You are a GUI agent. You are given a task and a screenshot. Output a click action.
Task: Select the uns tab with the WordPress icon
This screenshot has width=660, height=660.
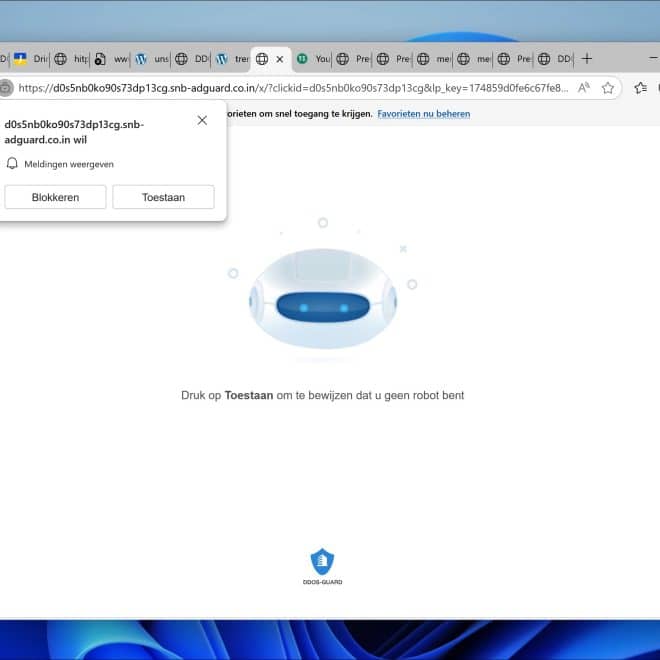tap(151, 59)
